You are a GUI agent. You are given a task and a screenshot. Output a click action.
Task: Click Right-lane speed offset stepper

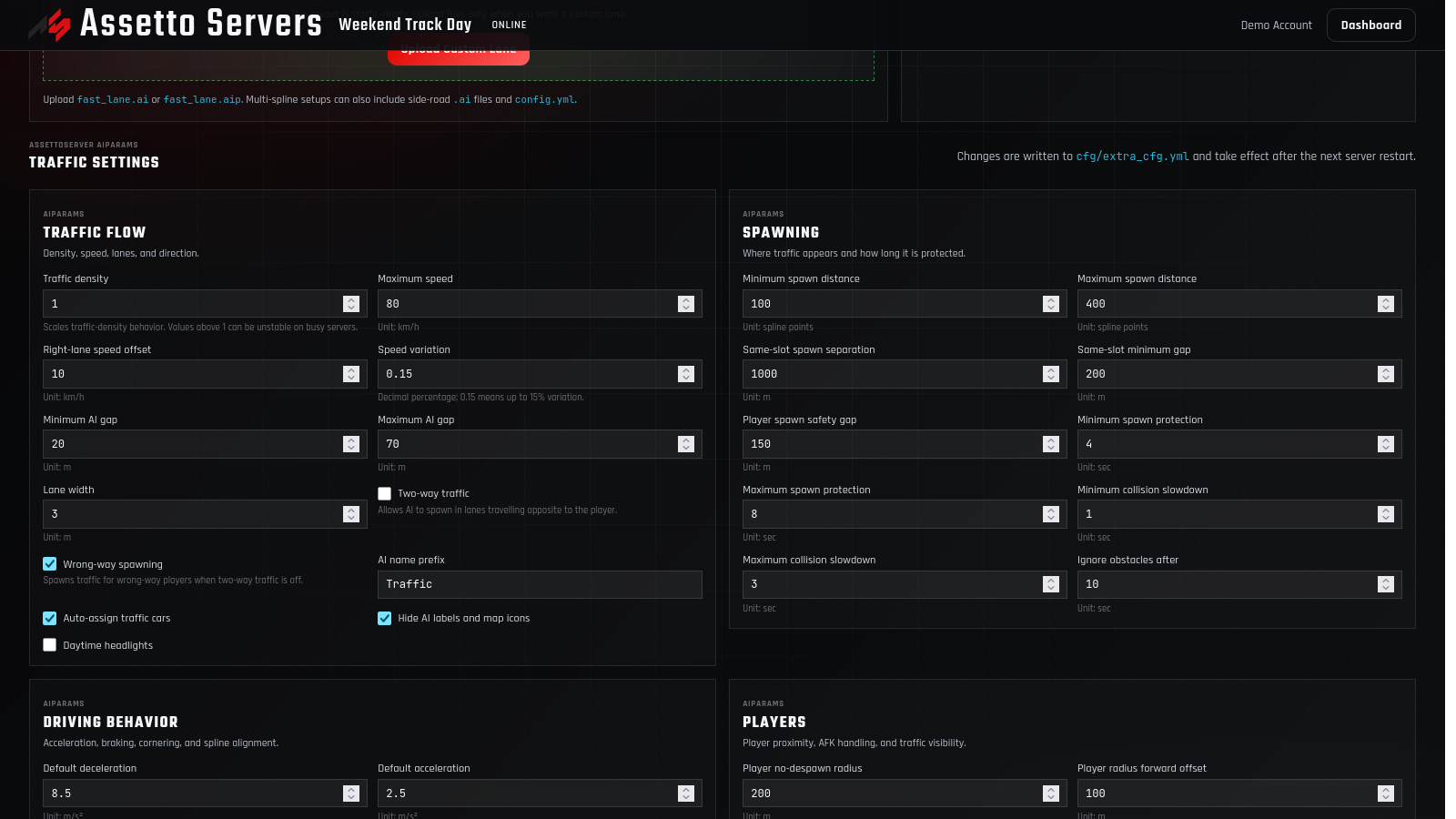[351, 374]
